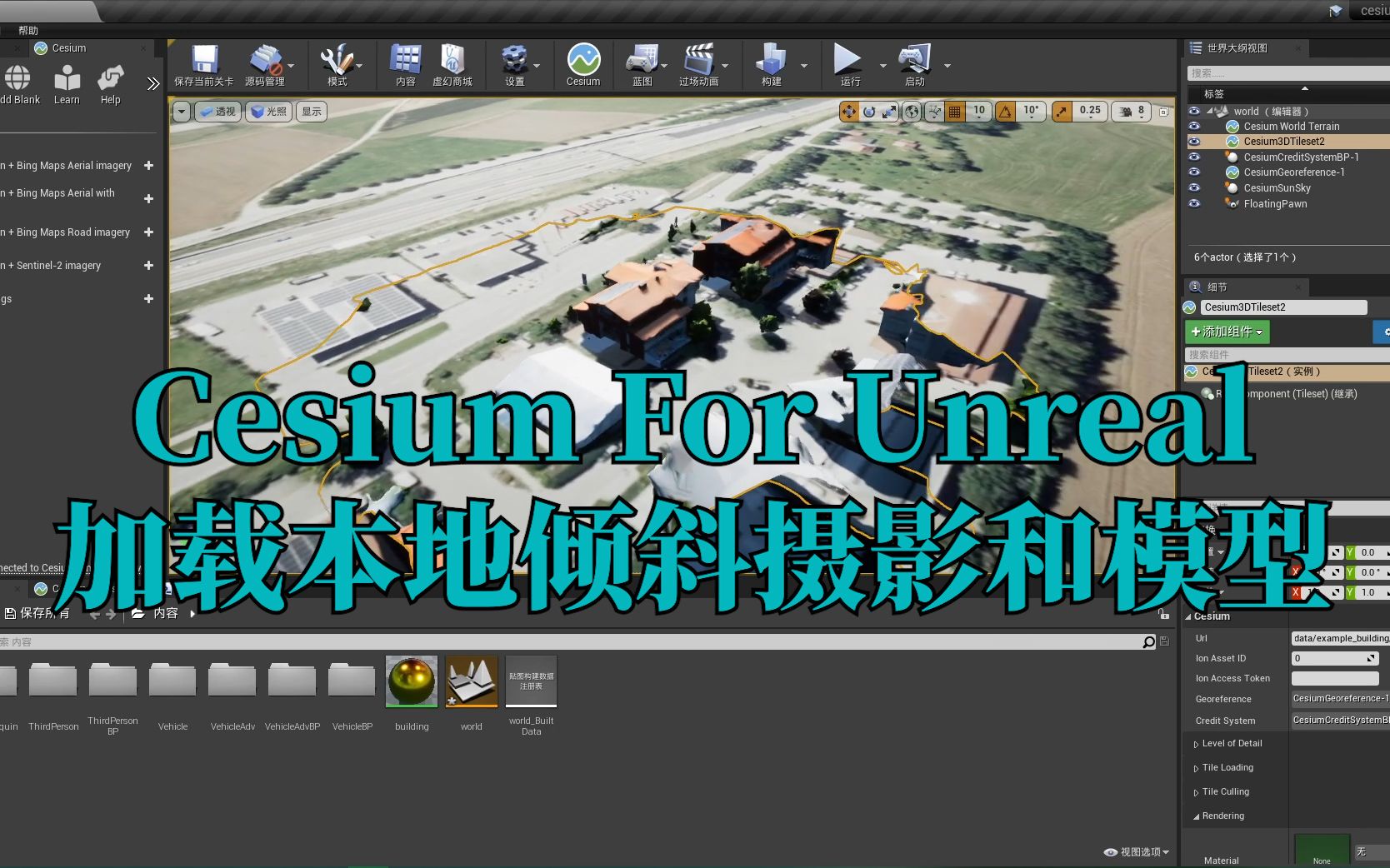Open the Content browser toolbar icon
Viewport: 1390px width, 868px height.
click(406, 60)
